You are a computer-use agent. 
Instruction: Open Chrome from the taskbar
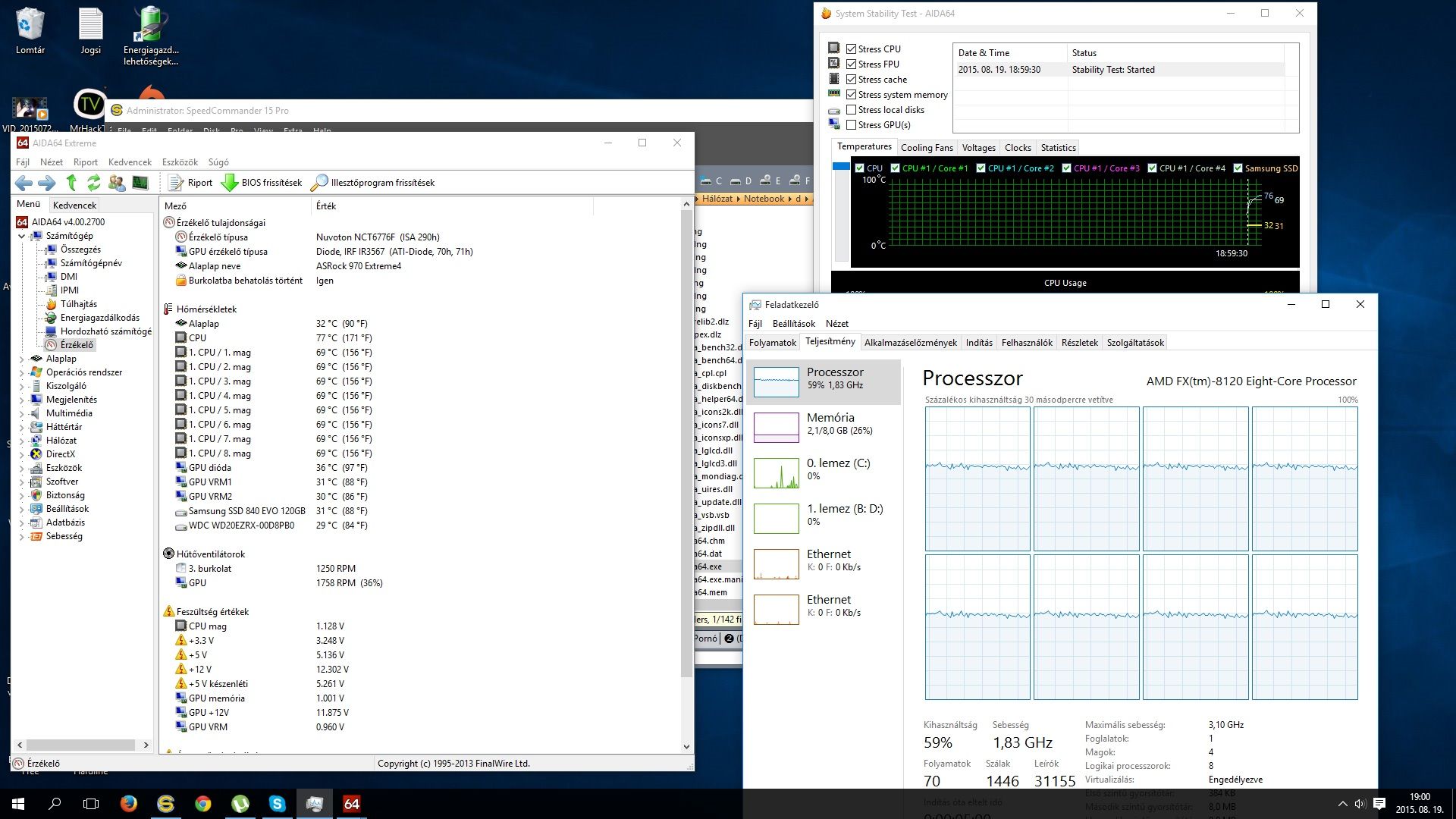[202, 804]
